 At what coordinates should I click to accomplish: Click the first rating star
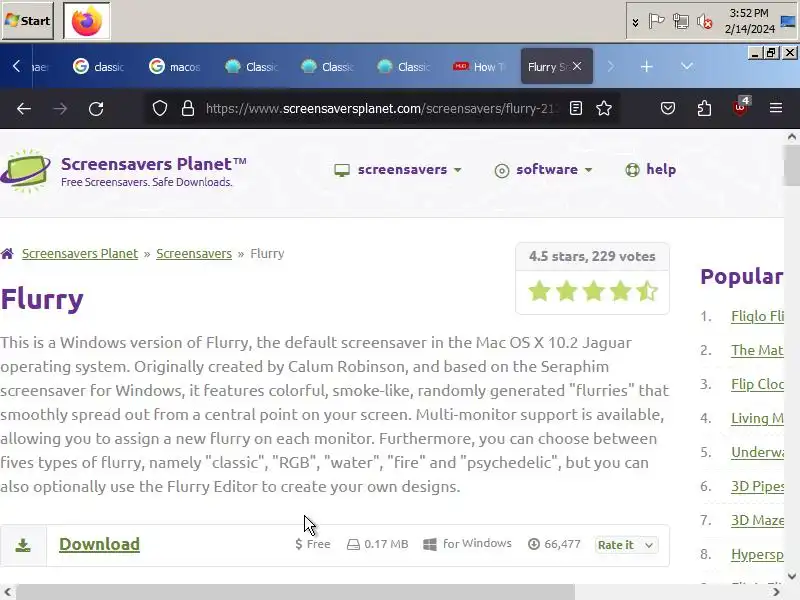pyautogui.click(x=539, y=291)
